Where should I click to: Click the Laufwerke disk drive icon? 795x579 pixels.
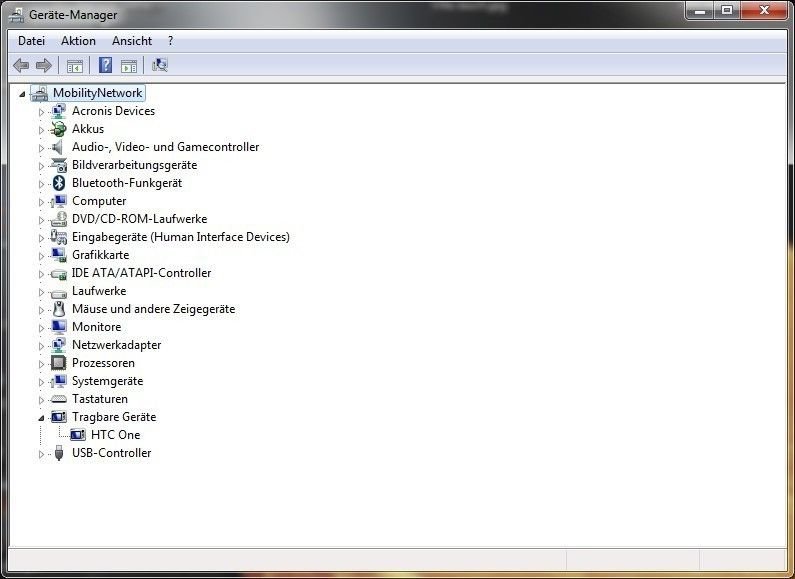(59, 293)
